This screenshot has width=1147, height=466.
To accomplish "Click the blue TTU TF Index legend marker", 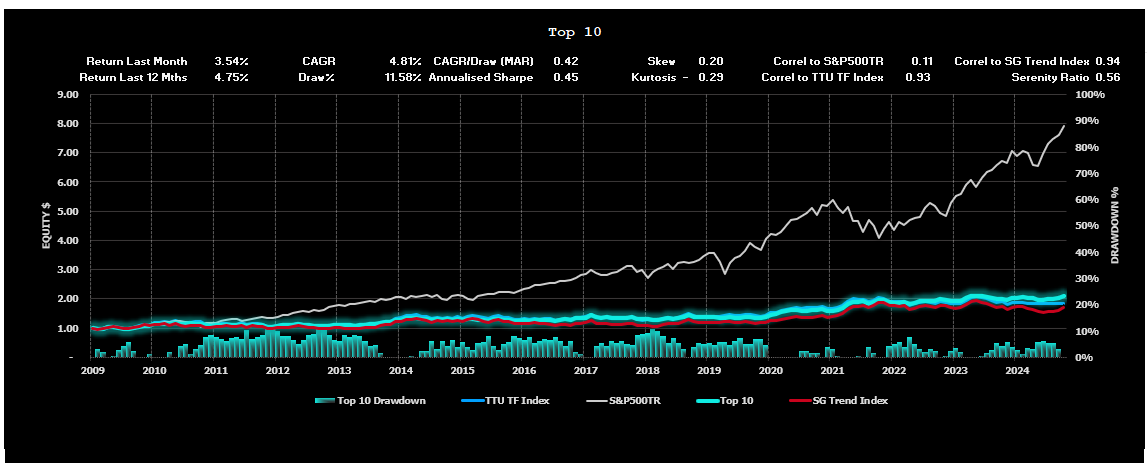I will [471, 401].
